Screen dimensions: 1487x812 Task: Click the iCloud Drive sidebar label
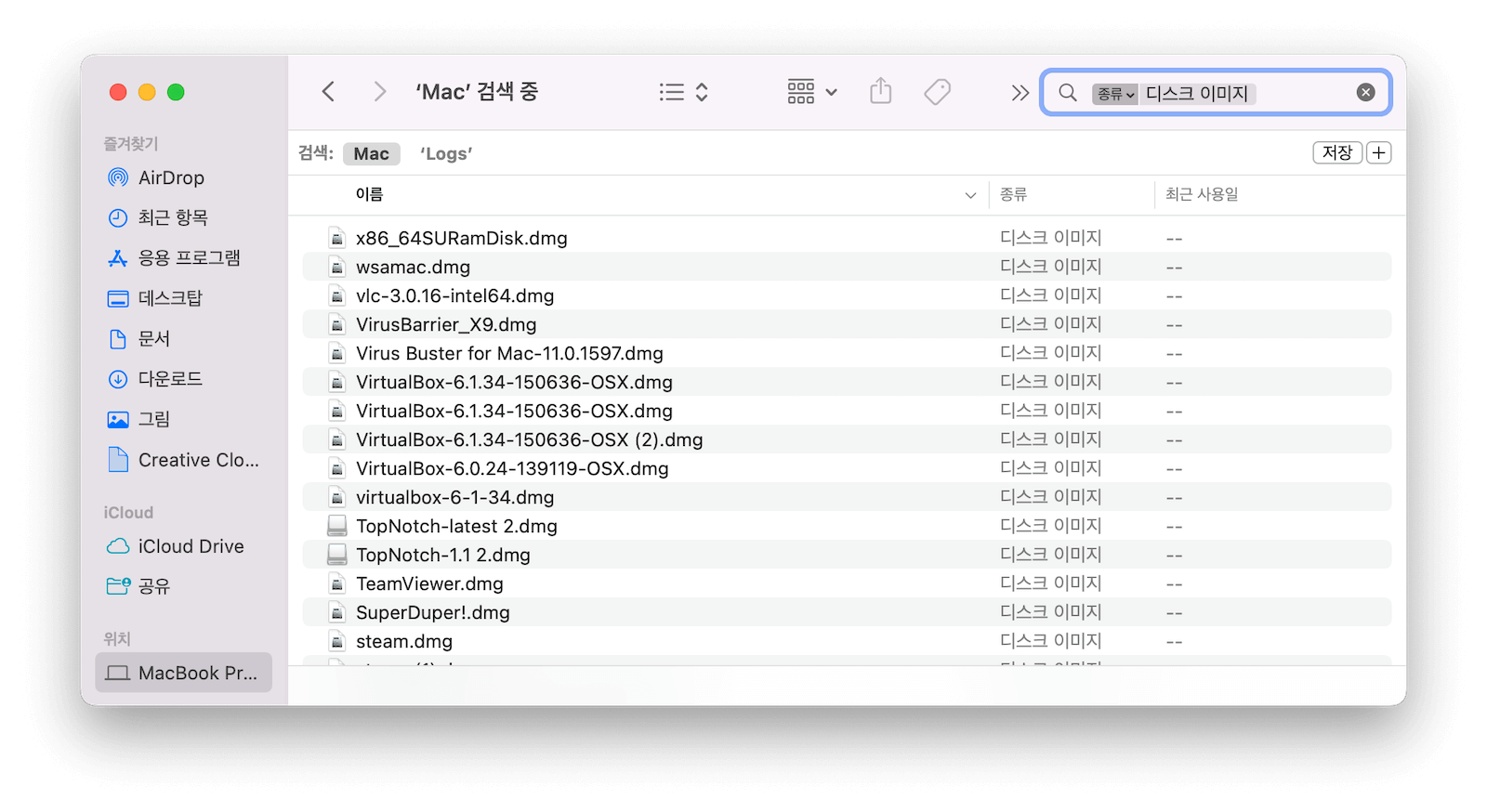[x=191, y=546]
